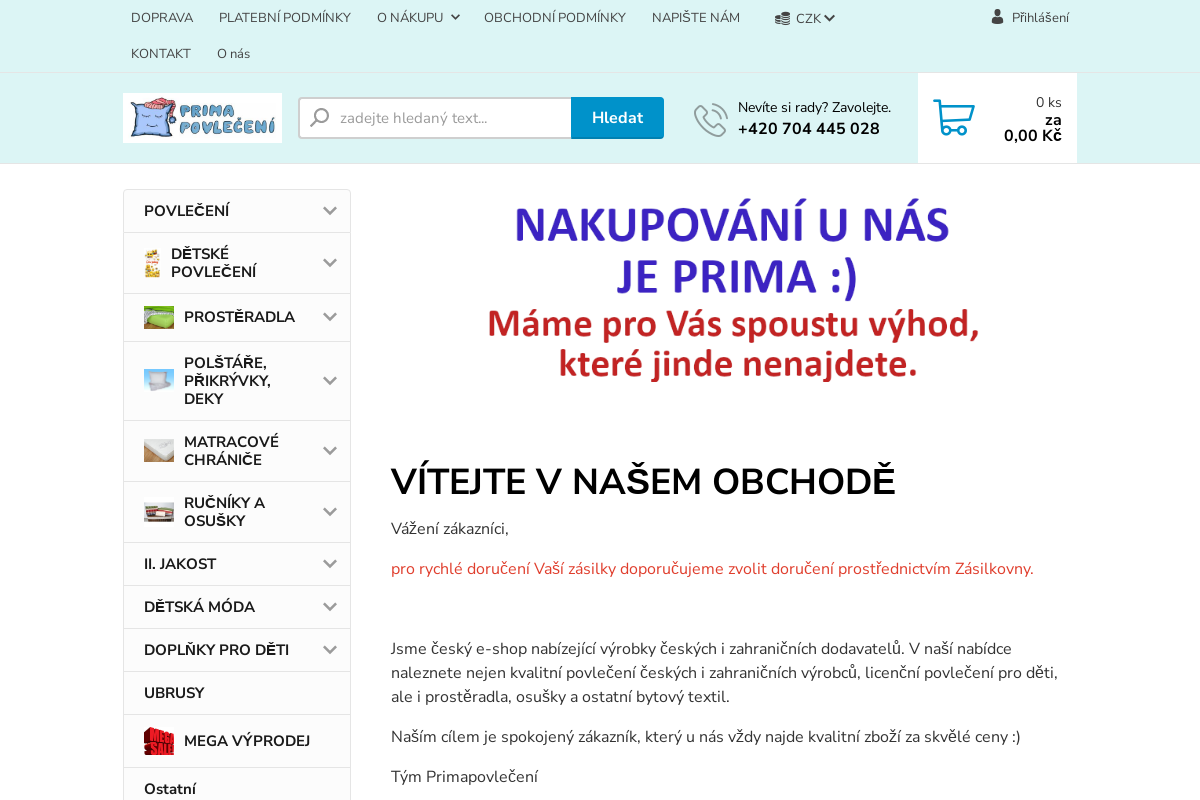Click the phone icon next to the phone number
1200x800 pixels.
710,119
